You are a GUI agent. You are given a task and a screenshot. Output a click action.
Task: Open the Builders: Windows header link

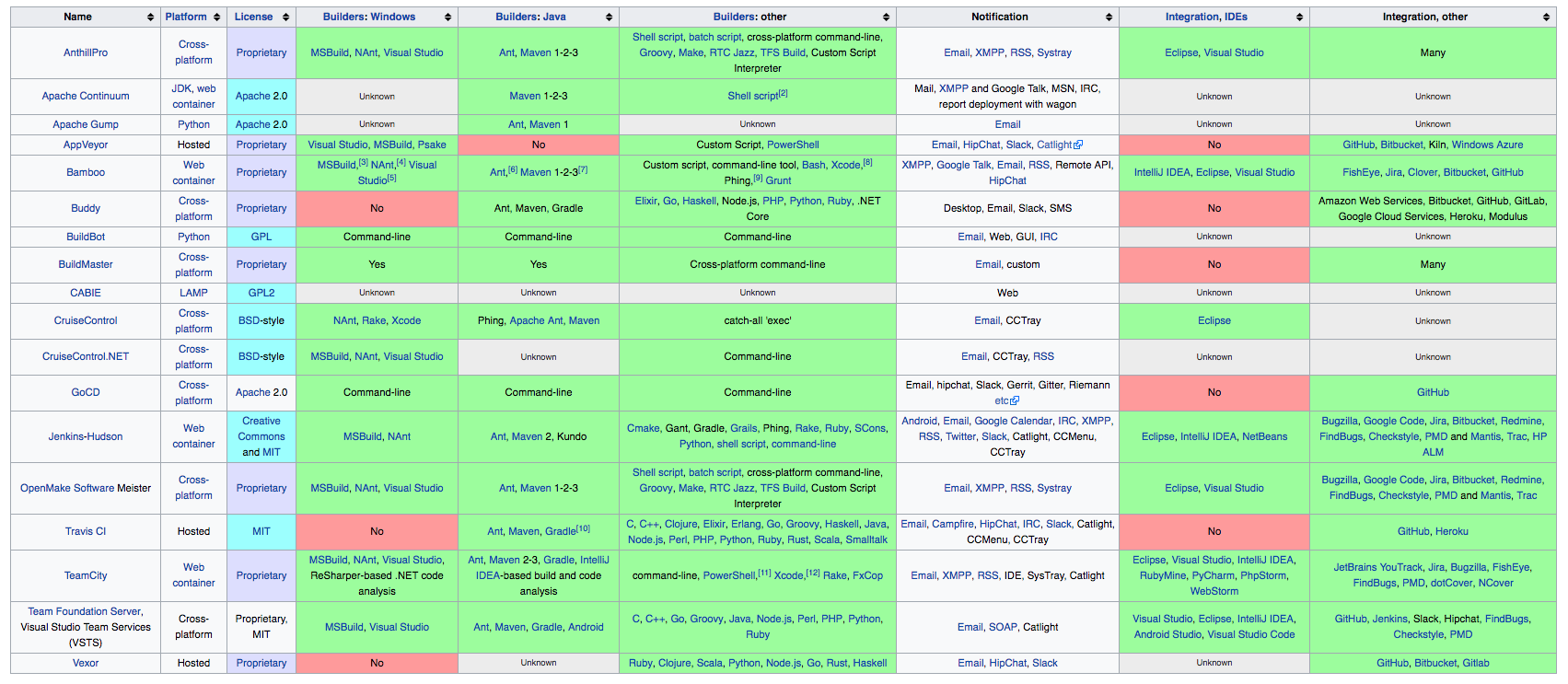pos(369,17)
